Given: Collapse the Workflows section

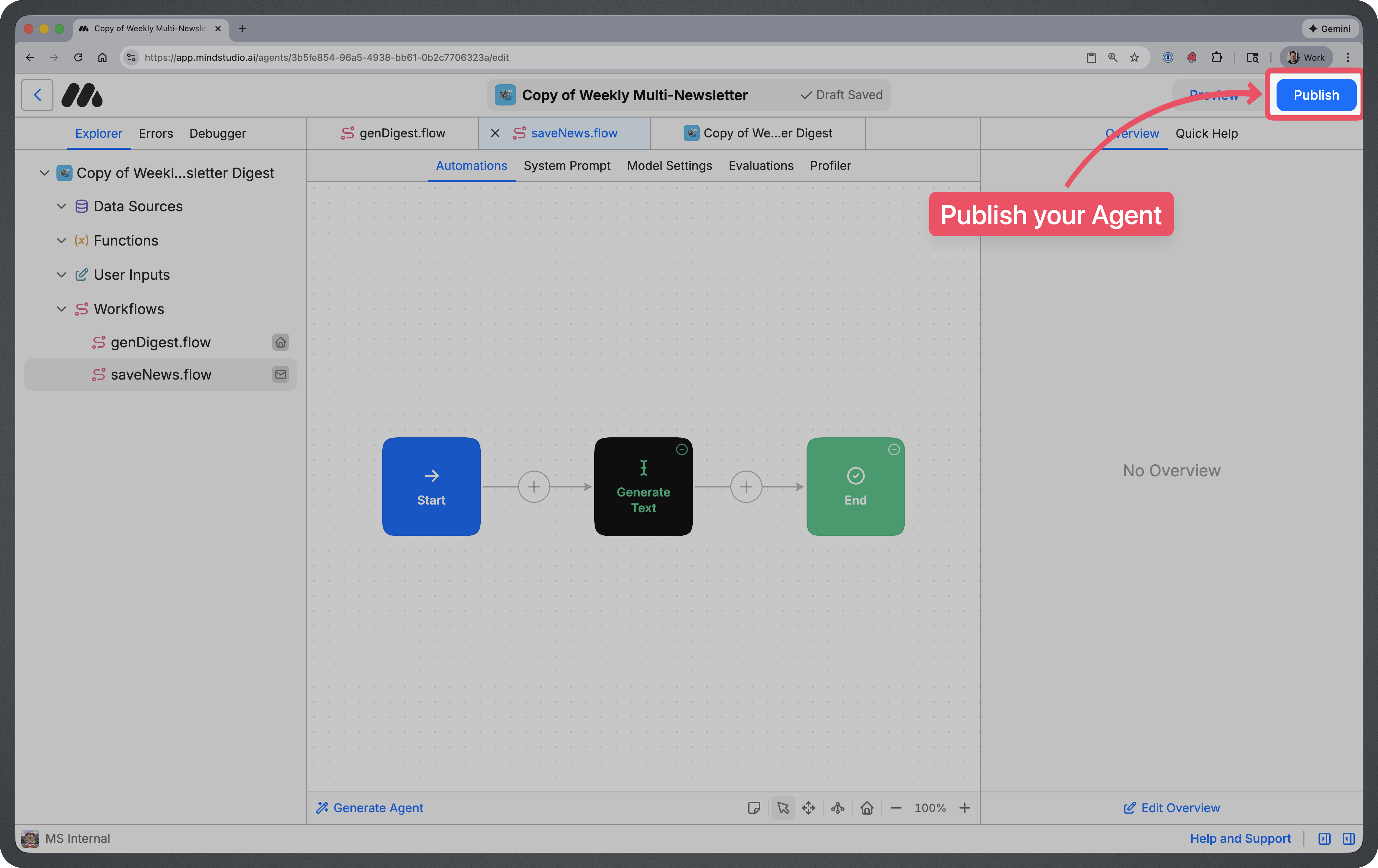Looking at the screenshot, I should pyautogui.click(x=62, y=309).
